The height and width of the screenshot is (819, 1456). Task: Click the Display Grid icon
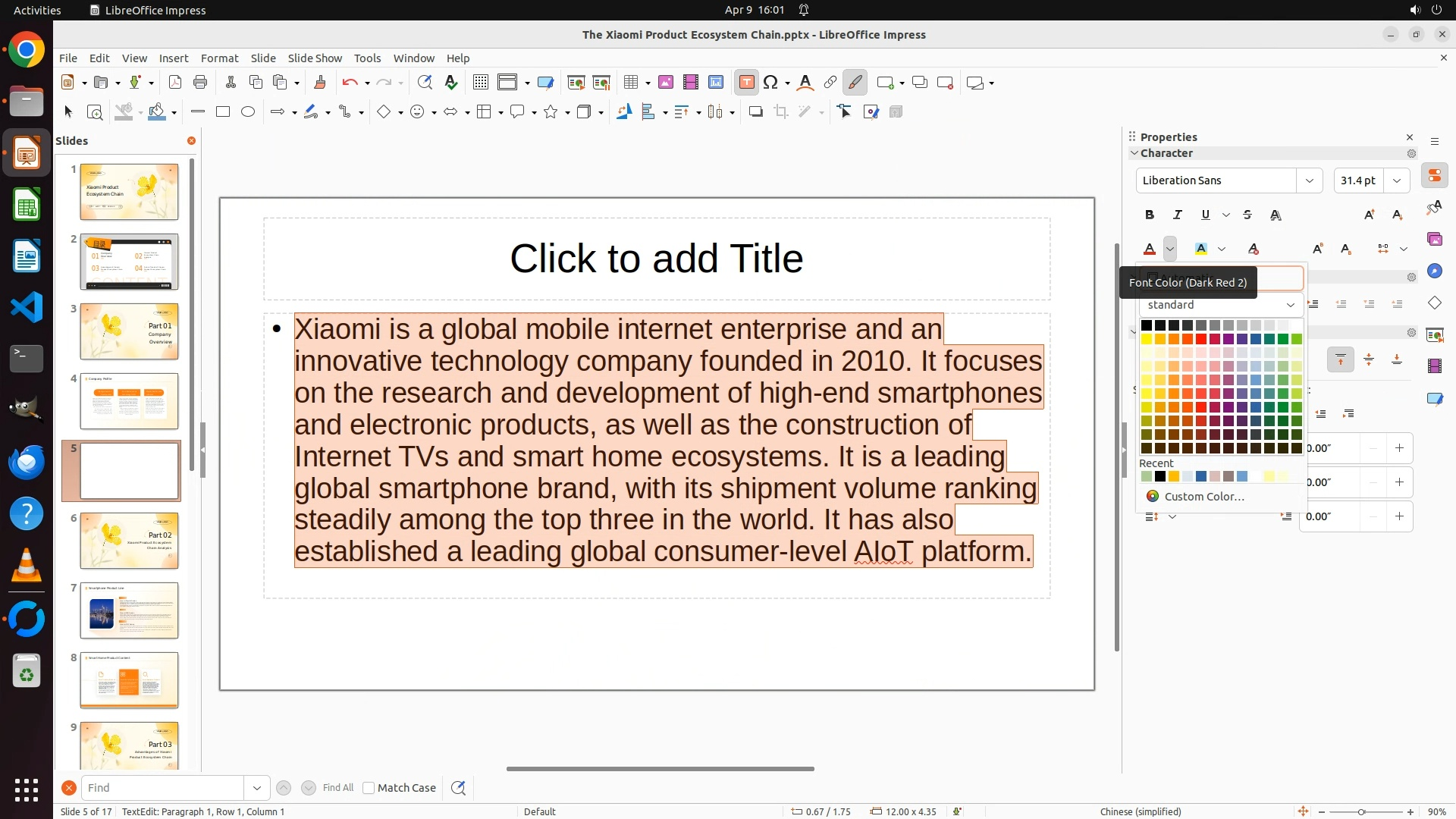point(480,83)
